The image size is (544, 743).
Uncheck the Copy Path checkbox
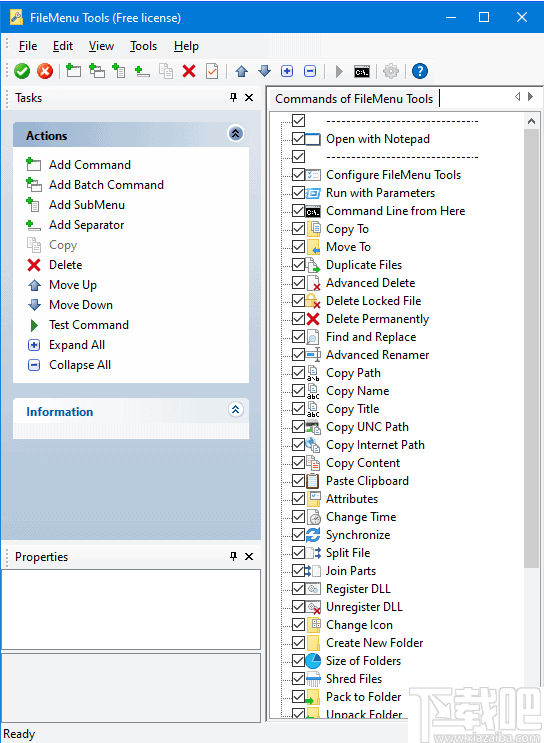point(298,373)
